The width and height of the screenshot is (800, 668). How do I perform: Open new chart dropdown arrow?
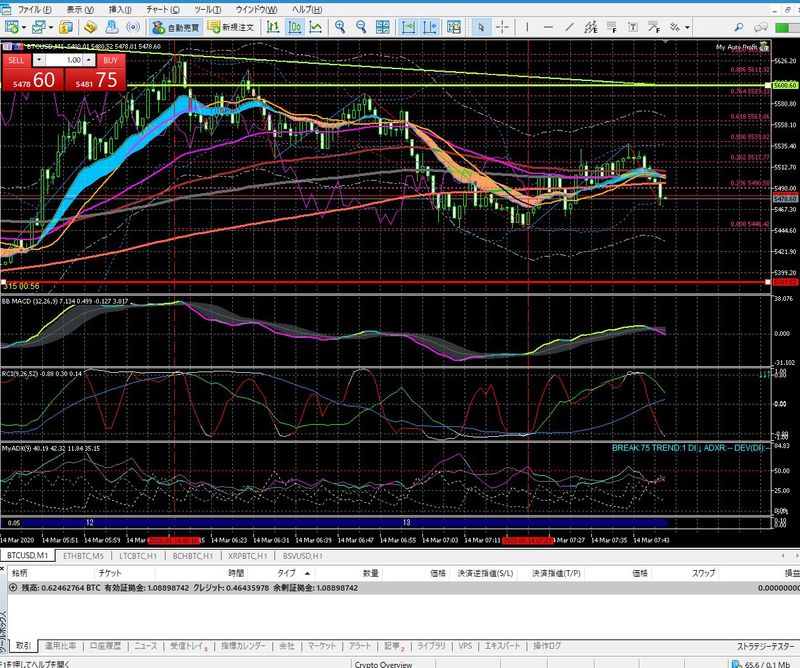point(24,27)
